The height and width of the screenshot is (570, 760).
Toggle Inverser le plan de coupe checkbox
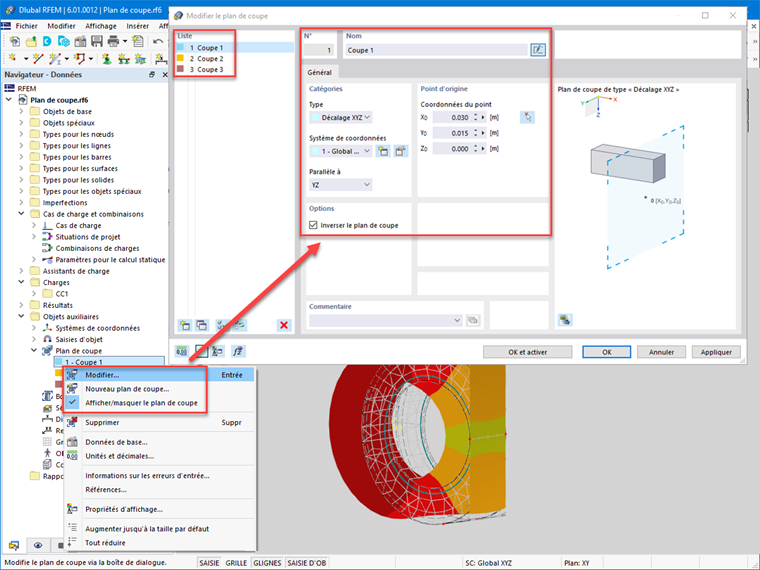pyautogui.click(x=313, y=225)
